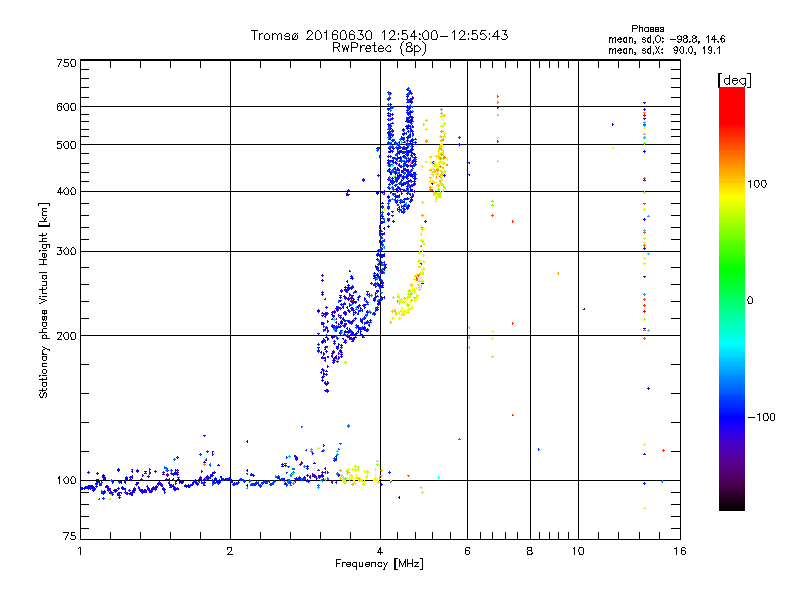
Task: Click the y-axis tick label '600'
Action: point(66,107)
